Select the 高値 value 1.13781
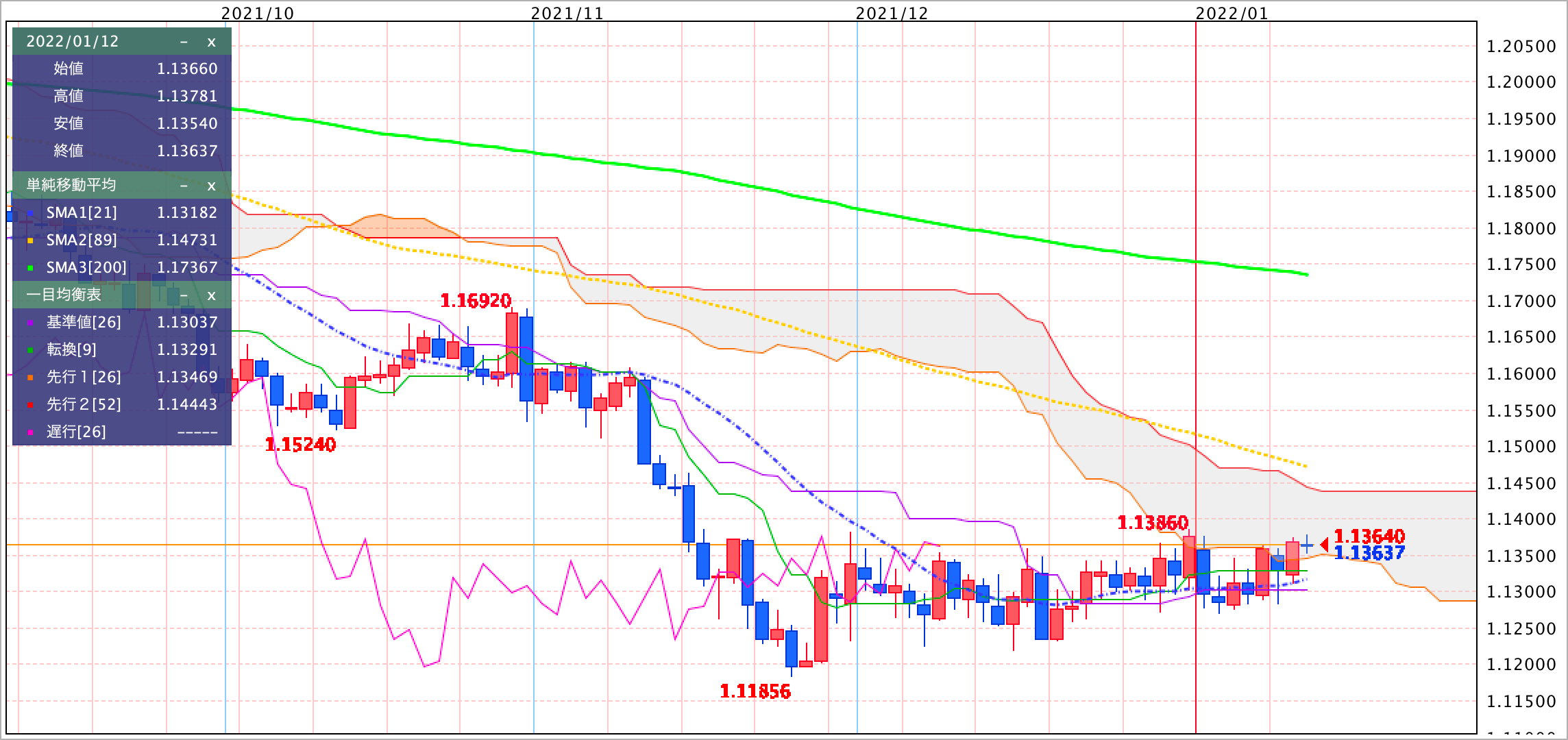1568x740 pixels. (x=187, y=96)
